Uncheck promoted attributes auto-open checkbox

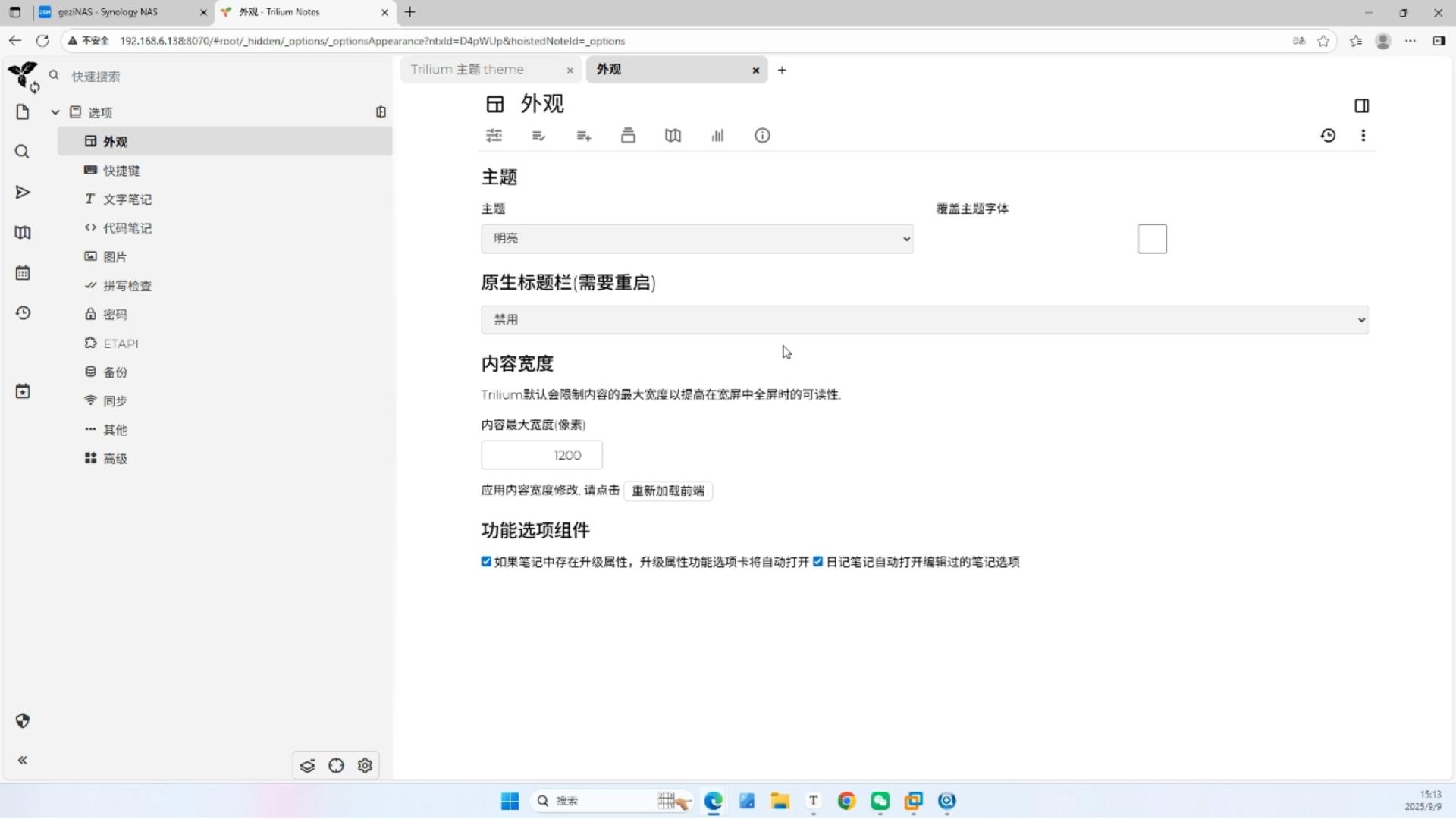click(486, 562)
